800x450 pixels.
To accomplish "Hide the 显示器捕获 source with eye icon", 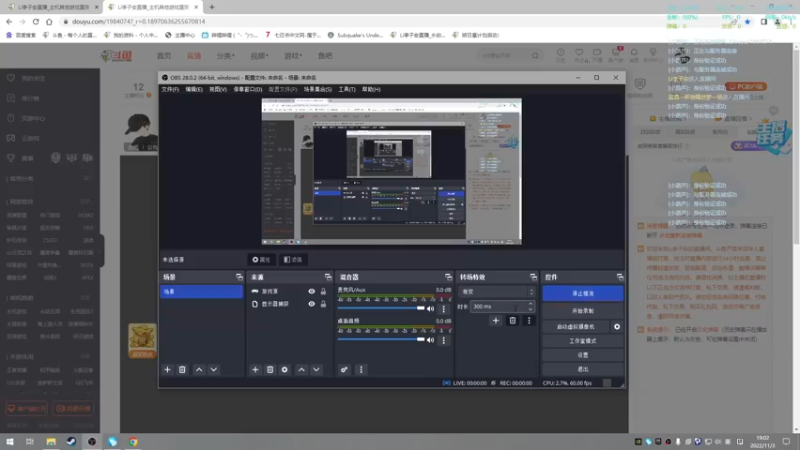I will 311,304.
